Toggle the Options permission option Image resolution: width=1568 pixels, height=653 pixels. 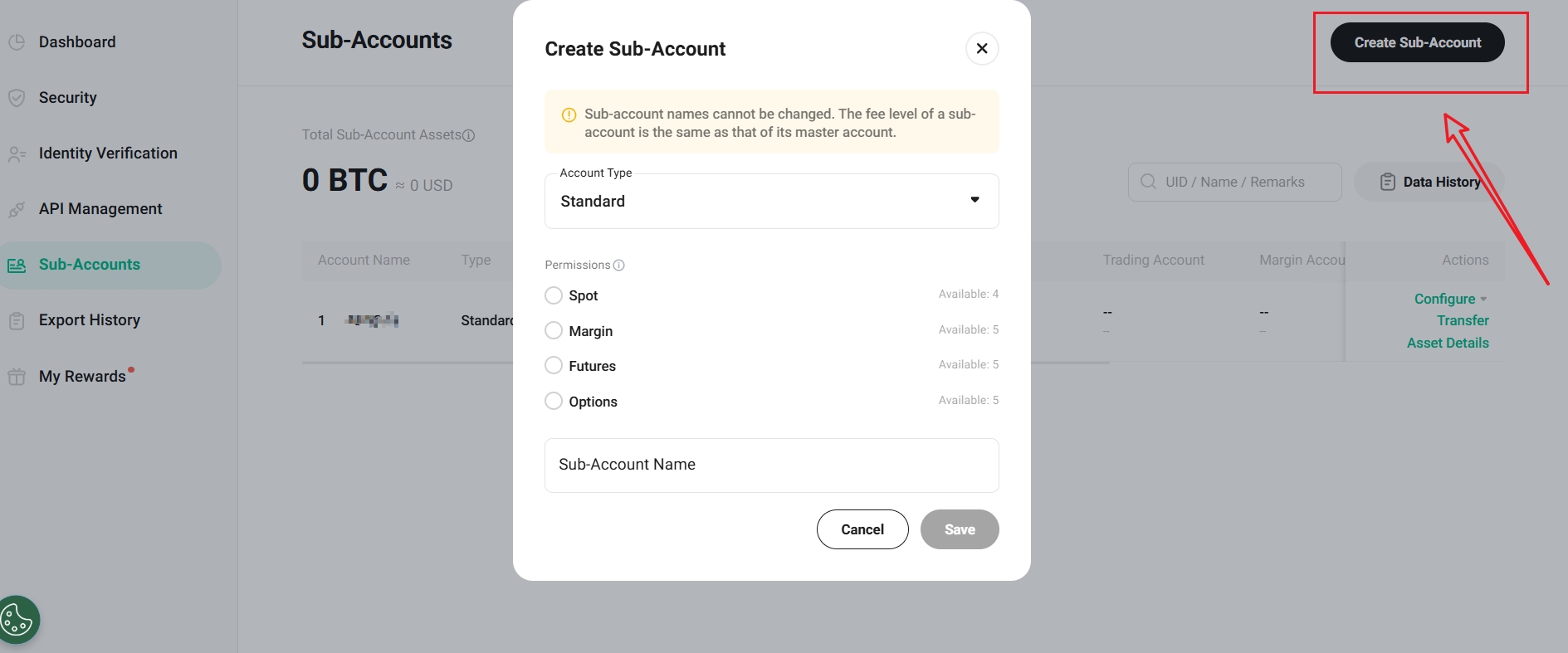coord(554,402)
